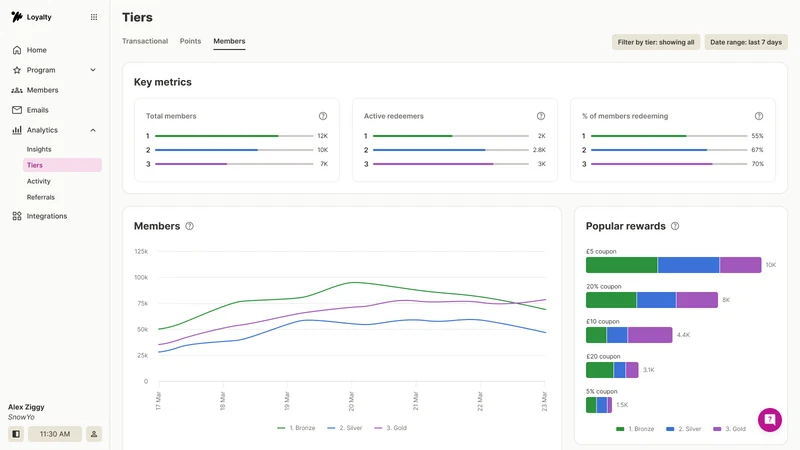Image resolution: width=800 pixels, height=450 pixels.
Task: Click the 5% coupon stacked bar
Action: [x=599, y=405]
